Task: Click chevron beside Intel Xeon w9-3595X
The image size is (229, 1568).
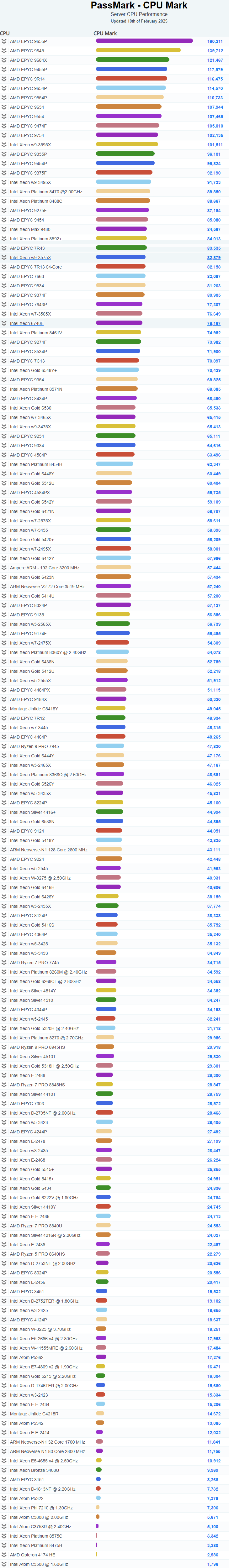Action: (x=4, y=145)
